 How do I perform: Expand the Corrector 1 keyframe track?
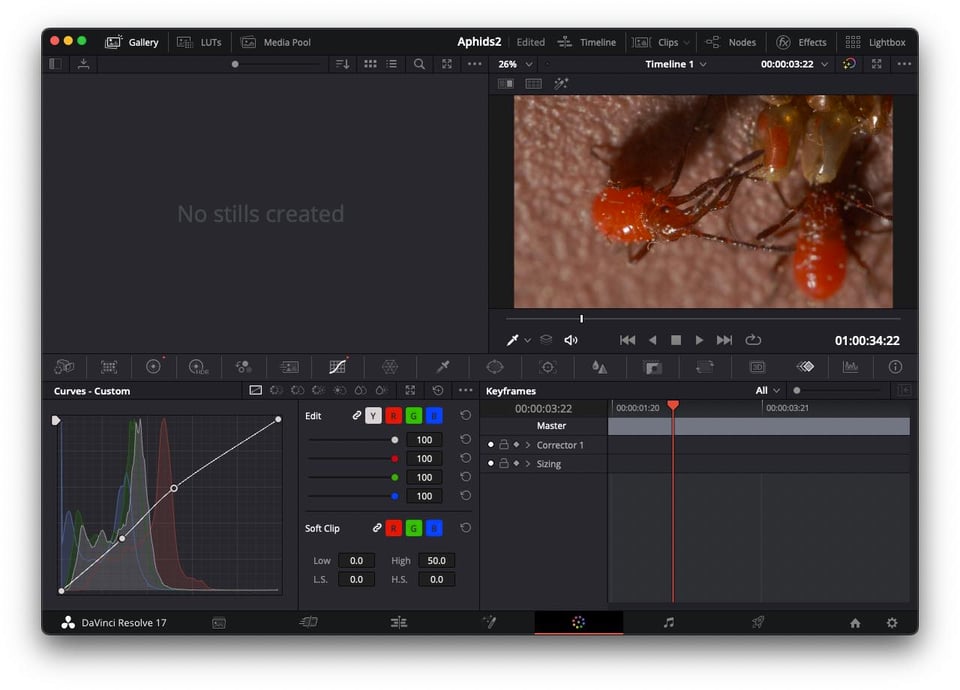pyautogui.click(x=528, y=445)
